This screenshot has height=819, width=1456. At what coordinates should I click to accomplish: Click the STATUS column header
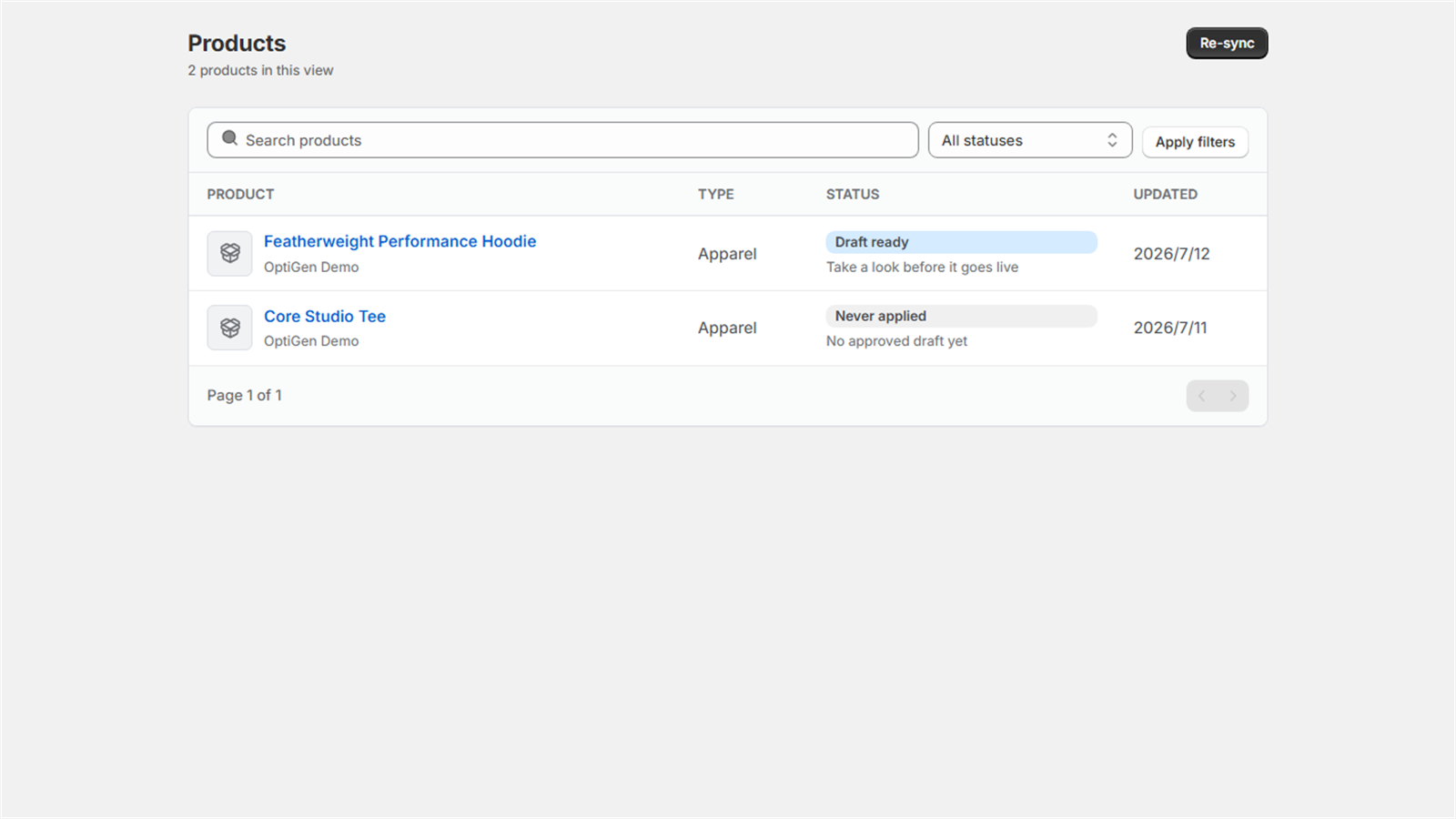853,194
